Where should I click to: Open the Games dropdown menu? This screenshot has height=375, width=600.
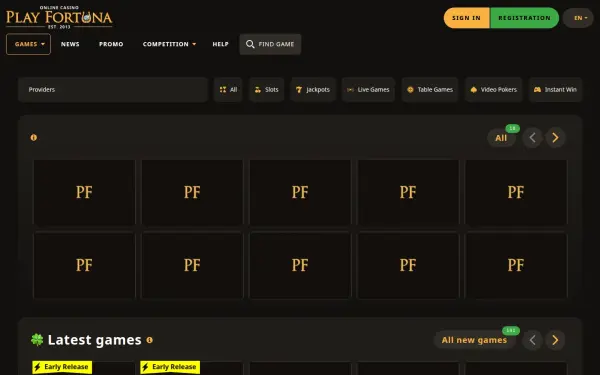[28, 44]
